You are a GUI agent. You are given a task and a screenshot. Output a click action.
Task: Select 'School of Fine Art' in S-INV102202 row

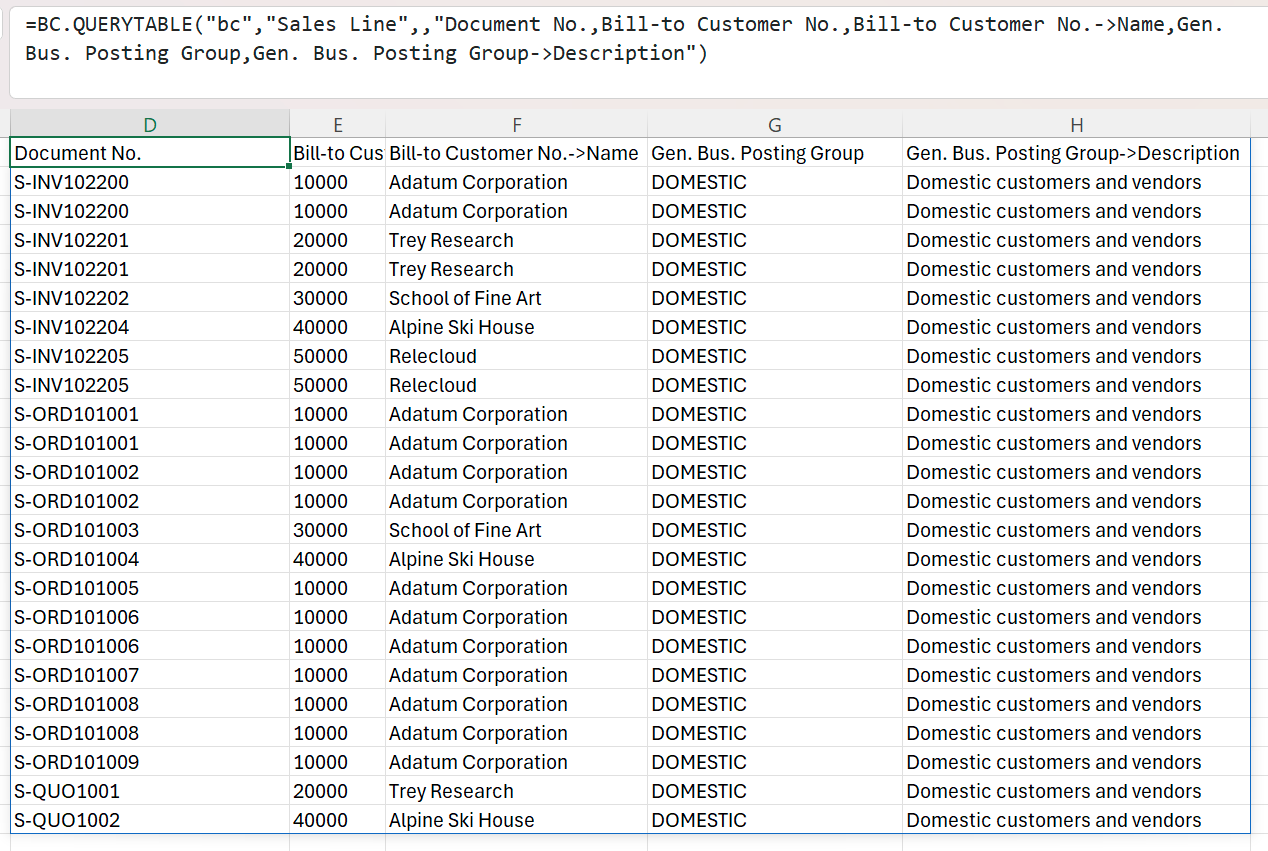pos(517,298)
